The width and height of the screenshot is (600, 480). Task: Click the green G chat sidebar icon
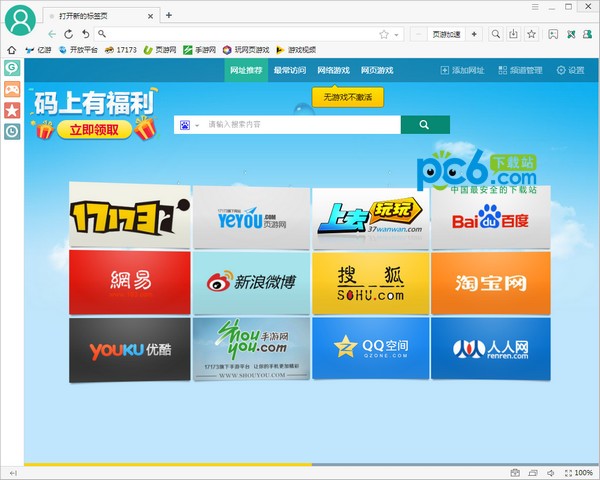pyautogui.click(x=12, y=68)
